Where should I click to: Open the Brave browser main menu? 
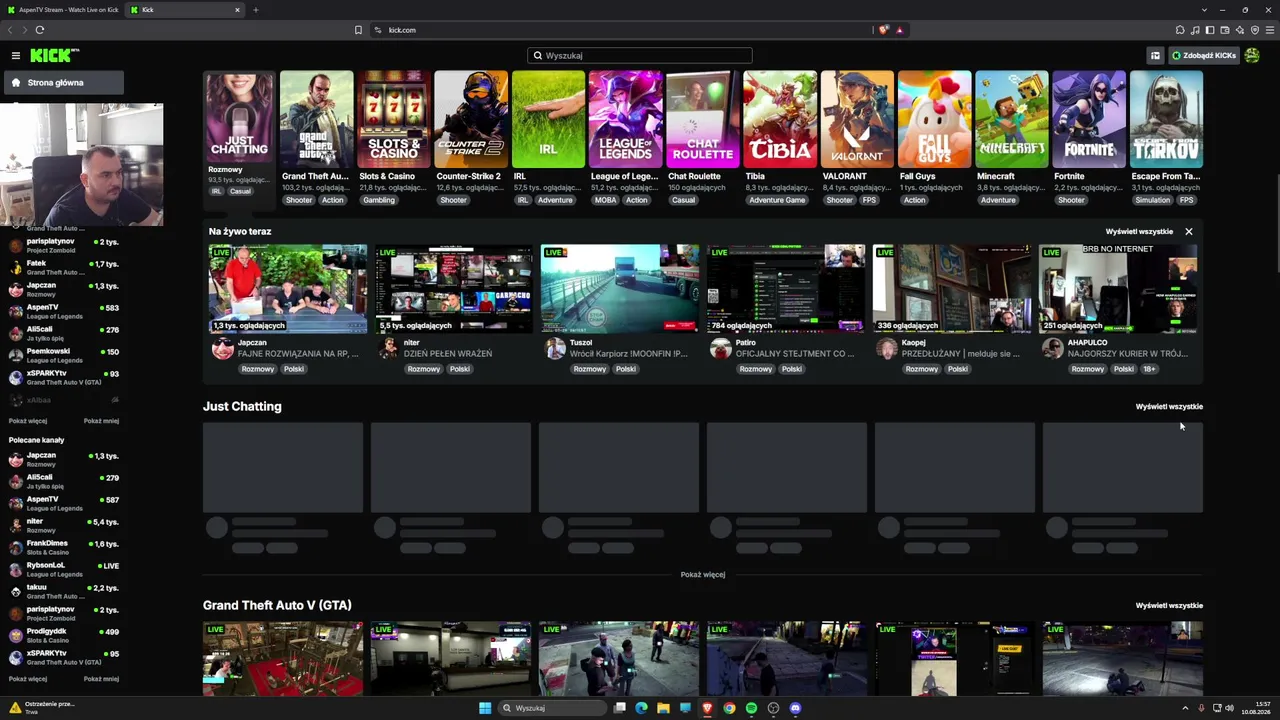click(1268, 30)
